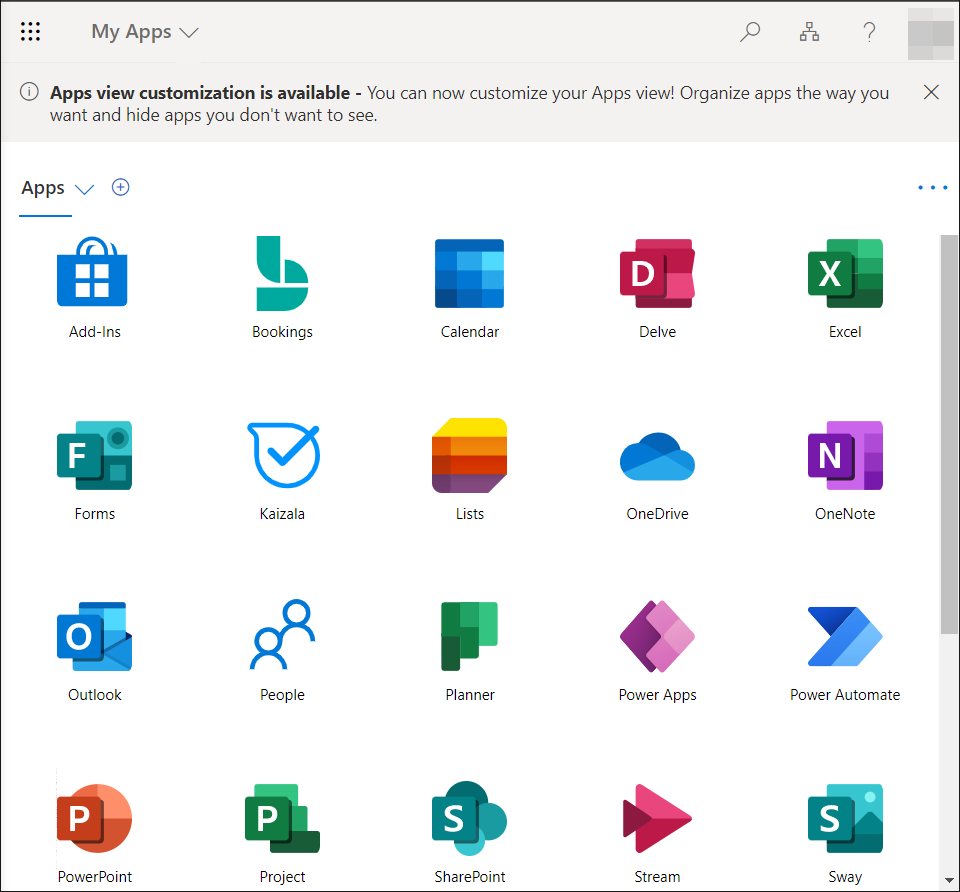This screenshot has width=960, height=892.
Task: Open the Power Apps app
Action: (x=657, y=651)
